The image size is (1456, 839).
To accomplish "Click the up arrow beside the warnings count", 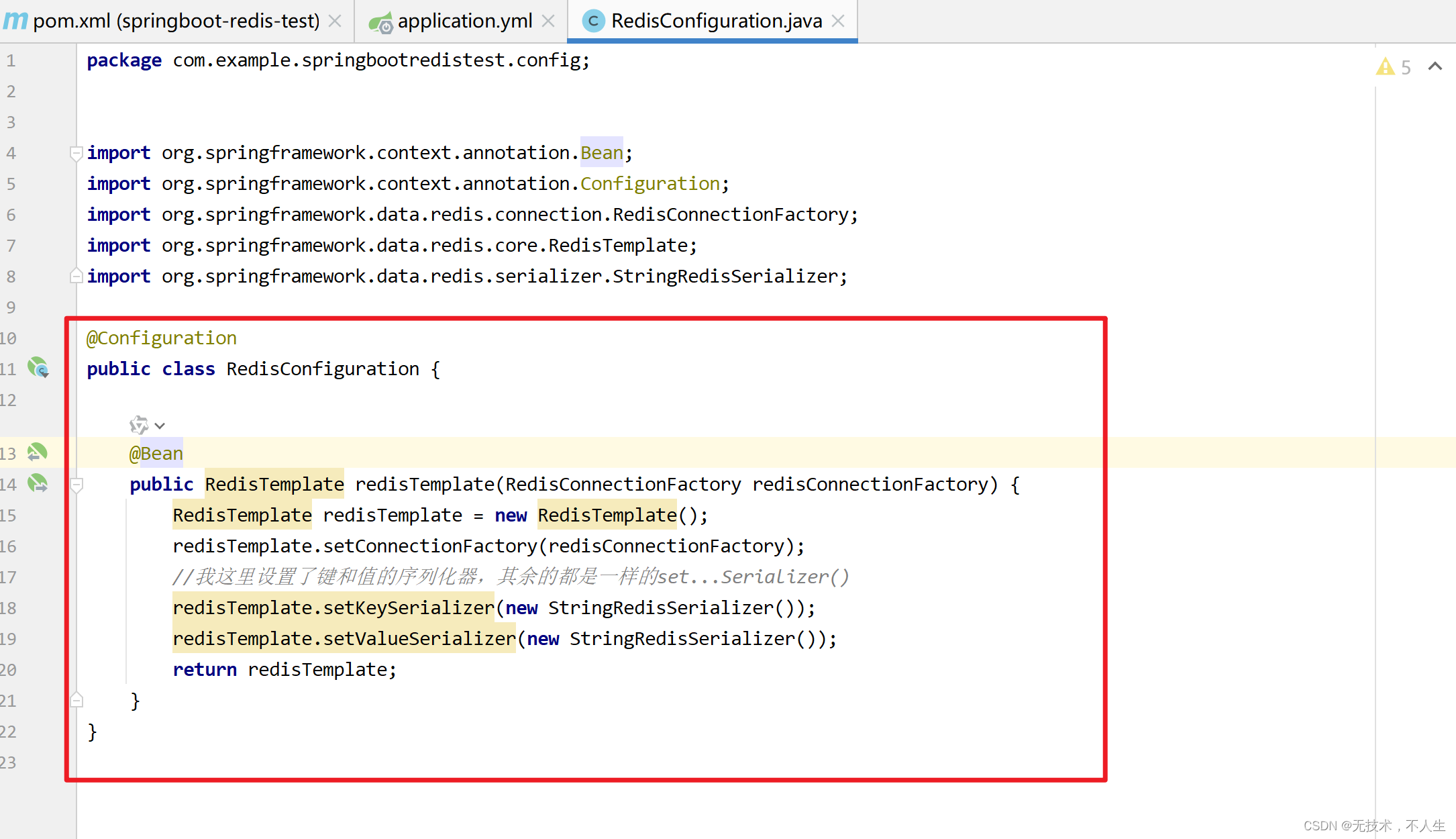I will (x=1435, y=66).
